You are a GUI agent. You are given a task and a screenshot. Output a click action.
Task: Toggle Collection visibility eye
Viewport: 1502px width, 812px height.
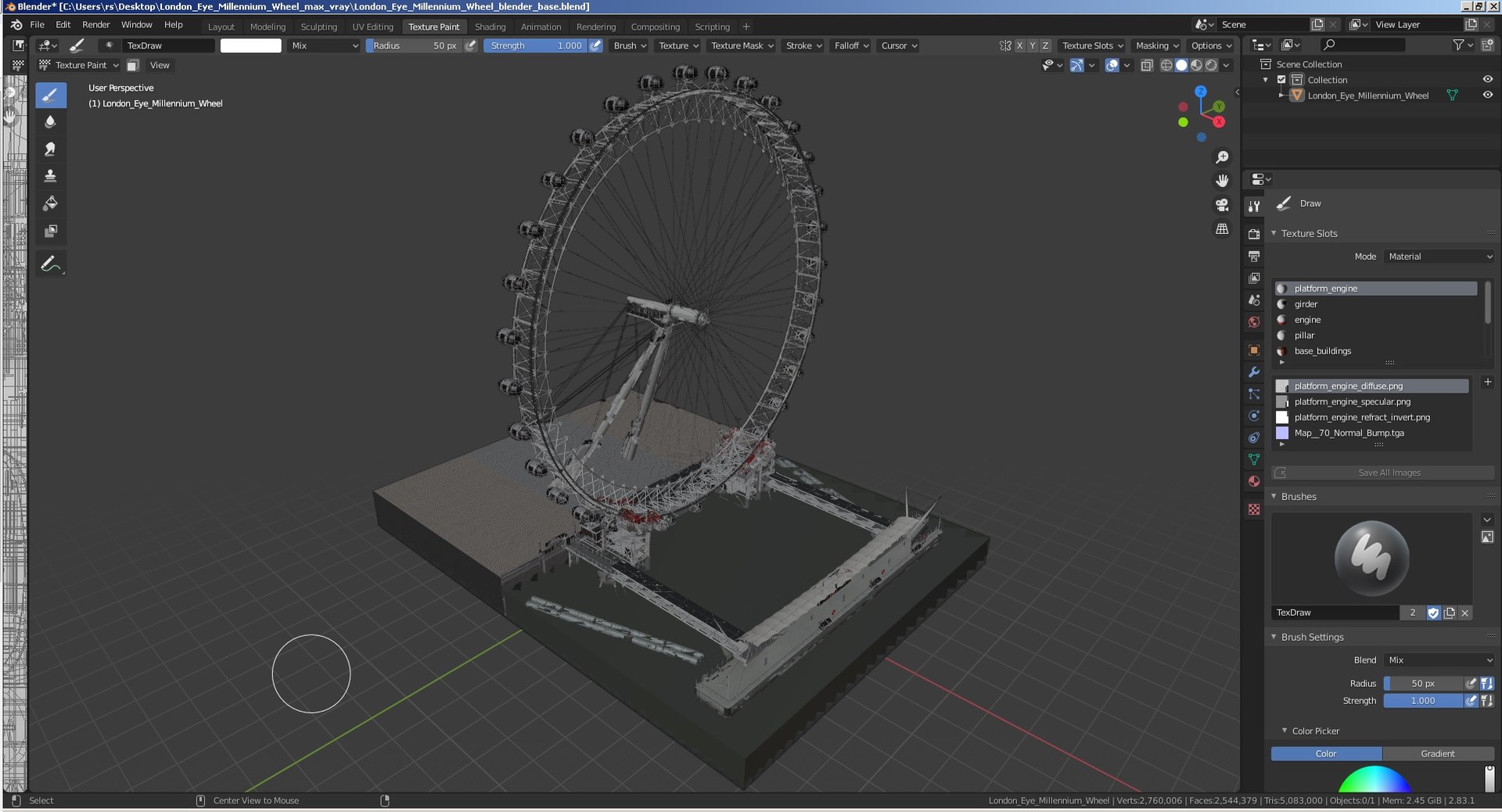[1487, 80]
